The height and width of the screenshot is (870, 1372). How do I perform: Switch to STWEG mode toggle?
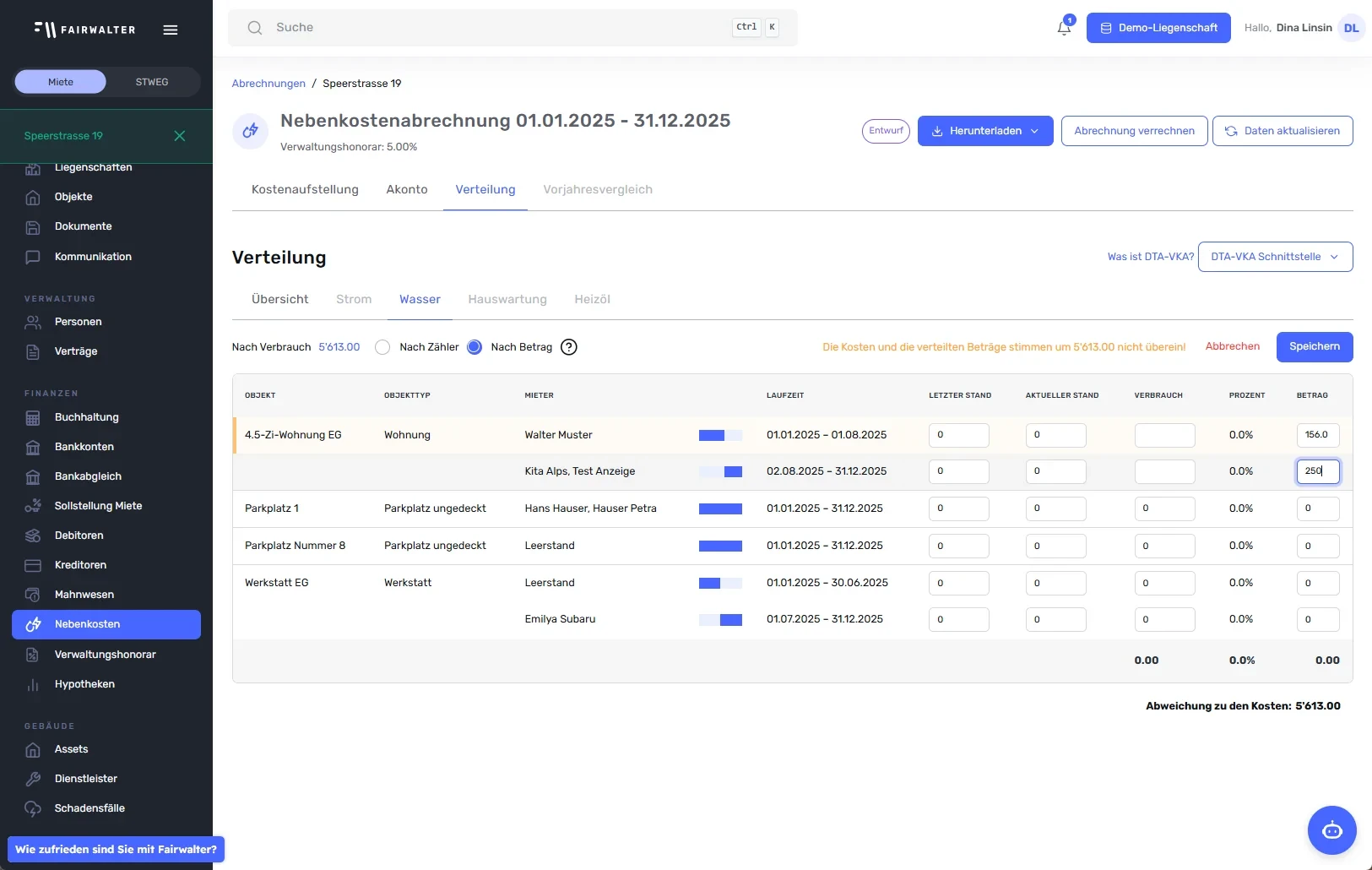(152, 82)
